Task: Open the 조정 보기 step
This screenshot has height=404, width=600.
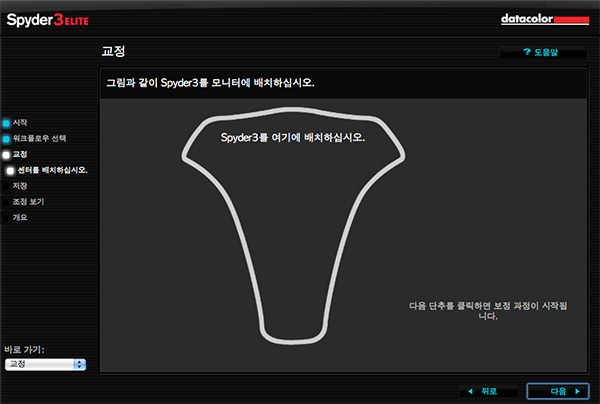Action: [28, 202]
